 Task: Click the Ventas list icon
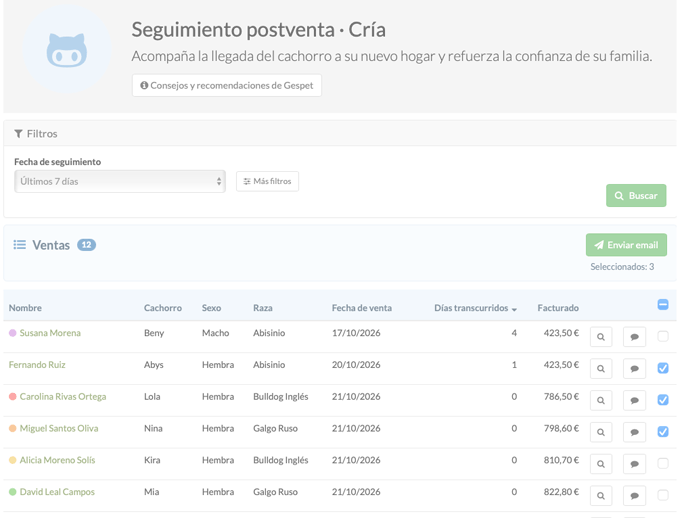click(x=20, y=245)
